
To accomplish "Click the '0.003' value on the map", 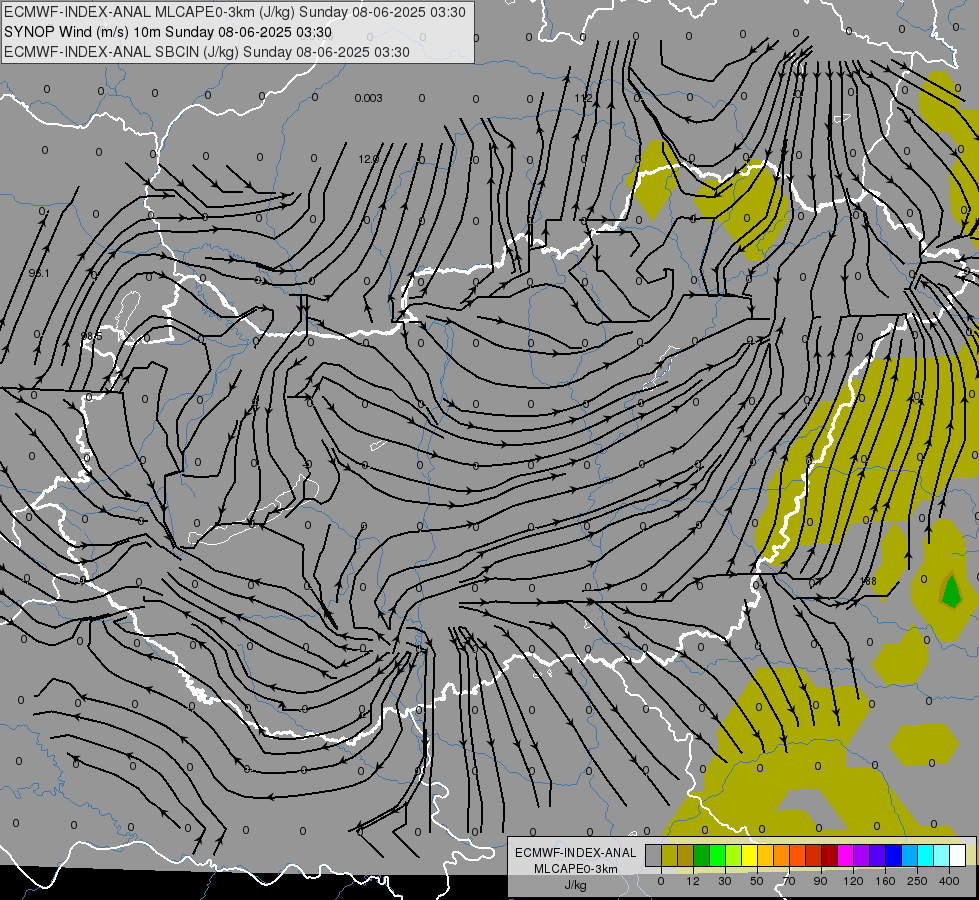I will (368, 98).
